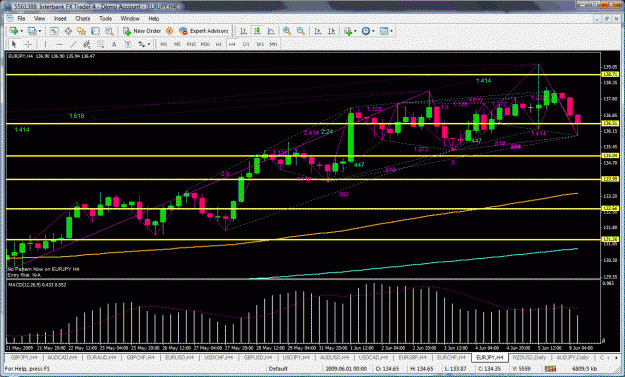The height and width of the screenshot is (377, 625).
Task: Open the Window menu
Action: pos(130,18)
